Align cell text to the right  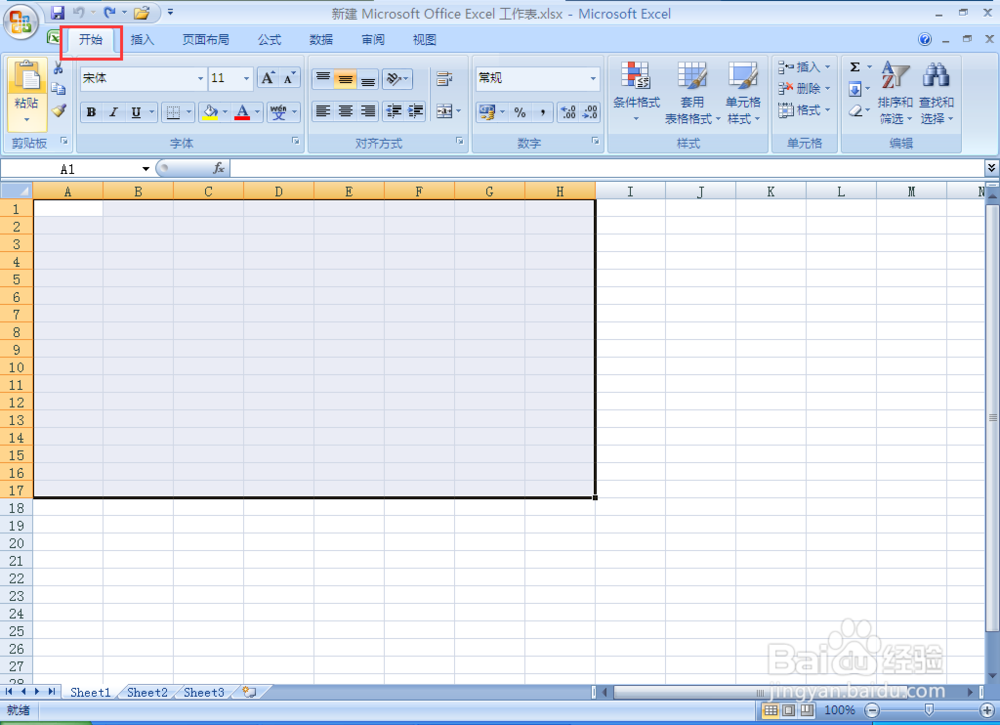[x=367, y=112]
